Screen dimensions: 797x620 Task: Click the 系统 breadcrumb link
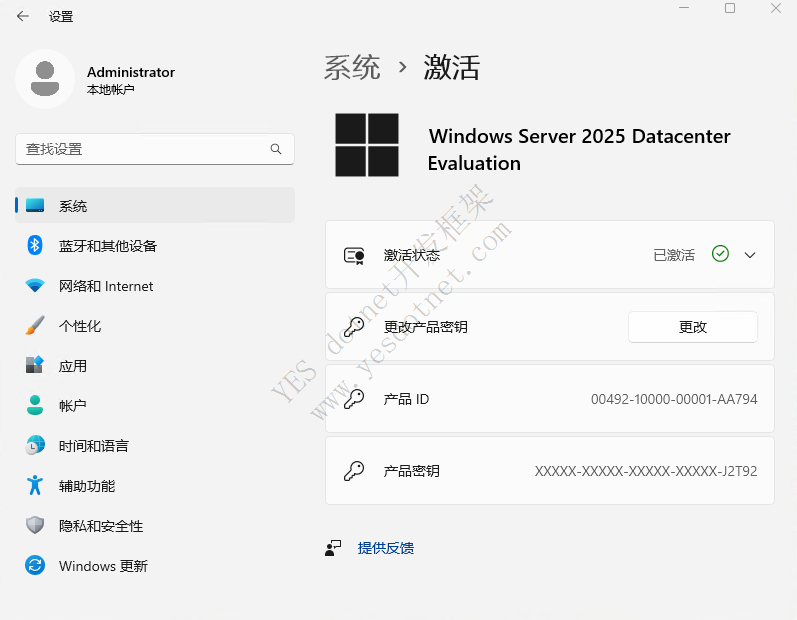352,67
